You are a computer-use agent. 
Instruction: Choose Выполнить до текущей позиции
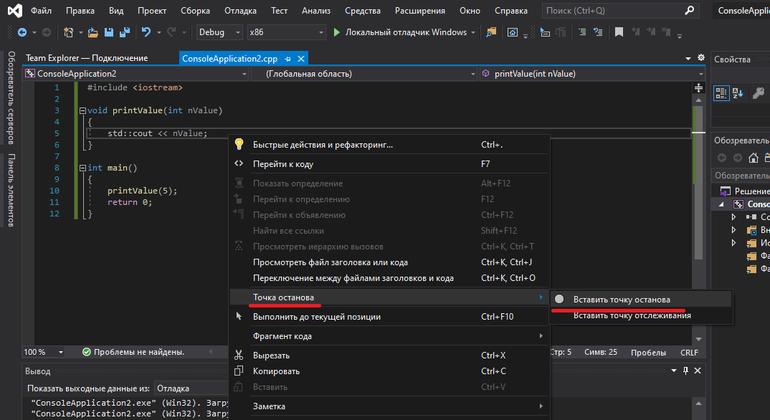[389, 316]
